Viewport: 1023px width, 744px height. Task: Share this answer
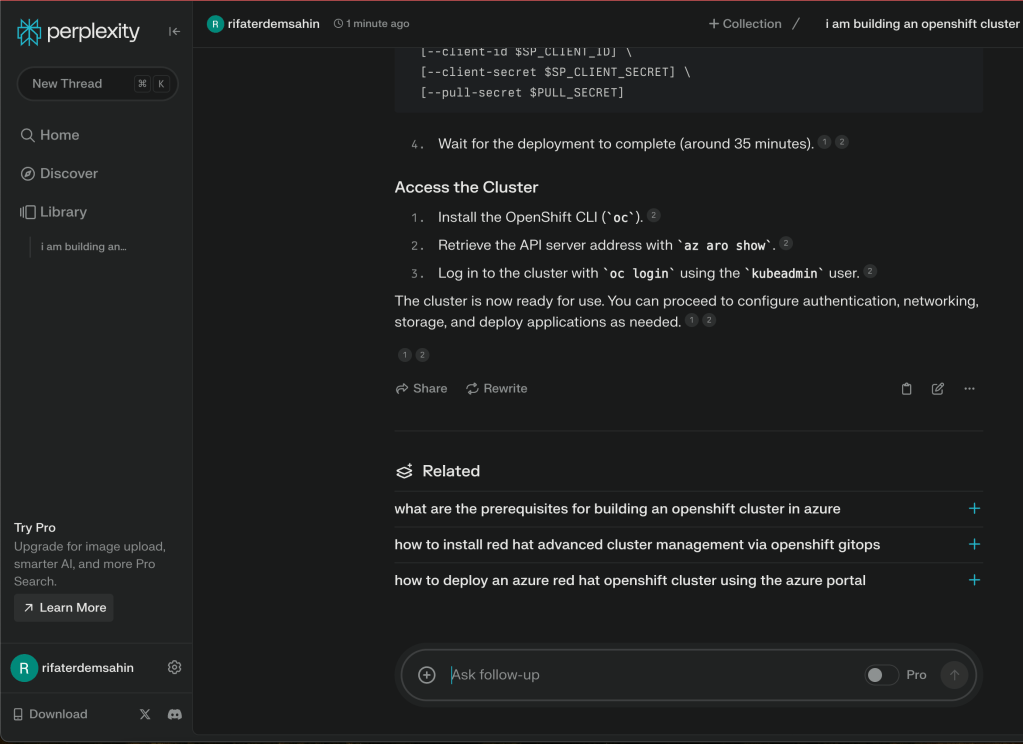click(x=421, y=388)
